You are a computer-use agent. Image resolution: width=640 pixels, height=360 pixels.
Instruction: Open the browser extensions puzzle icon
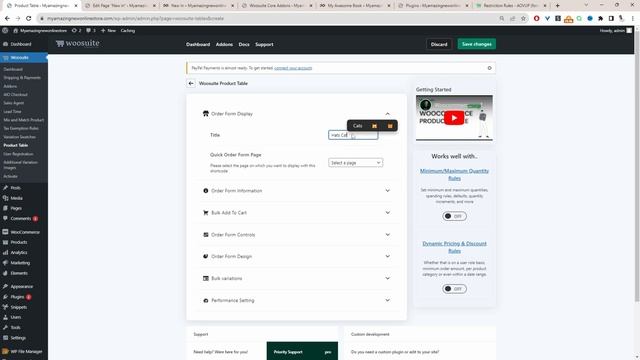pyautogui.click(x=600, y=18)
